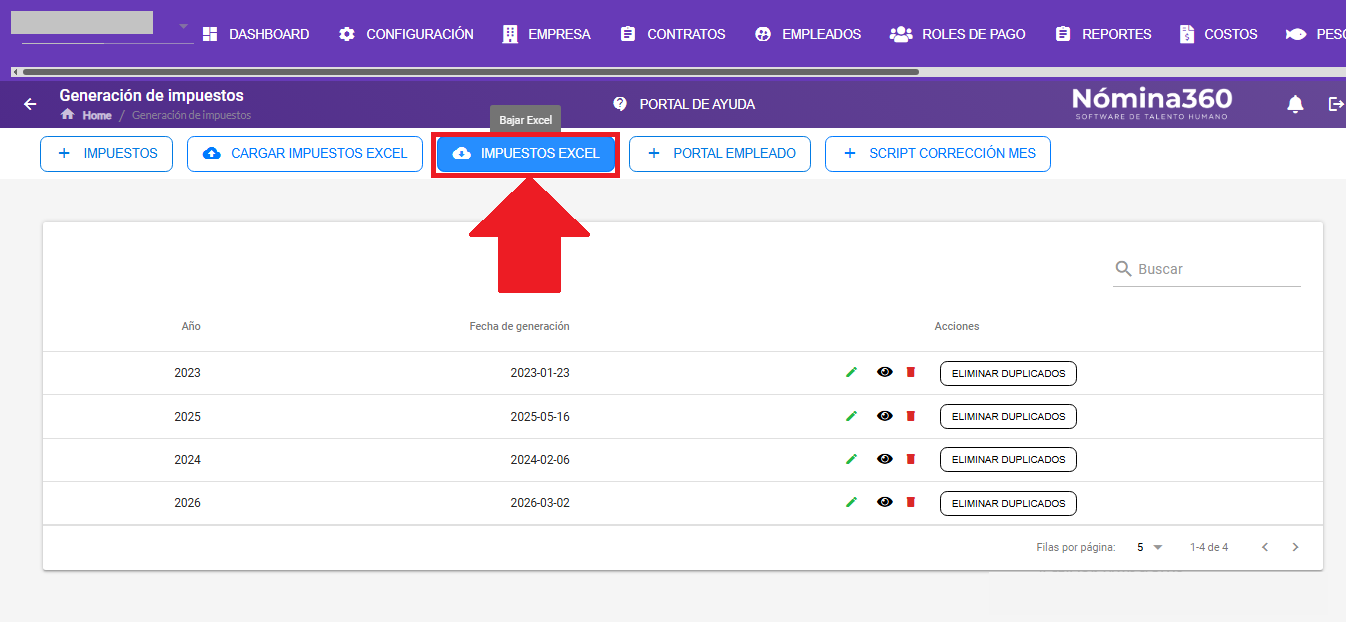Open the notifications bell
The width and height of the screenshot is (1346, 622).
1295,104
